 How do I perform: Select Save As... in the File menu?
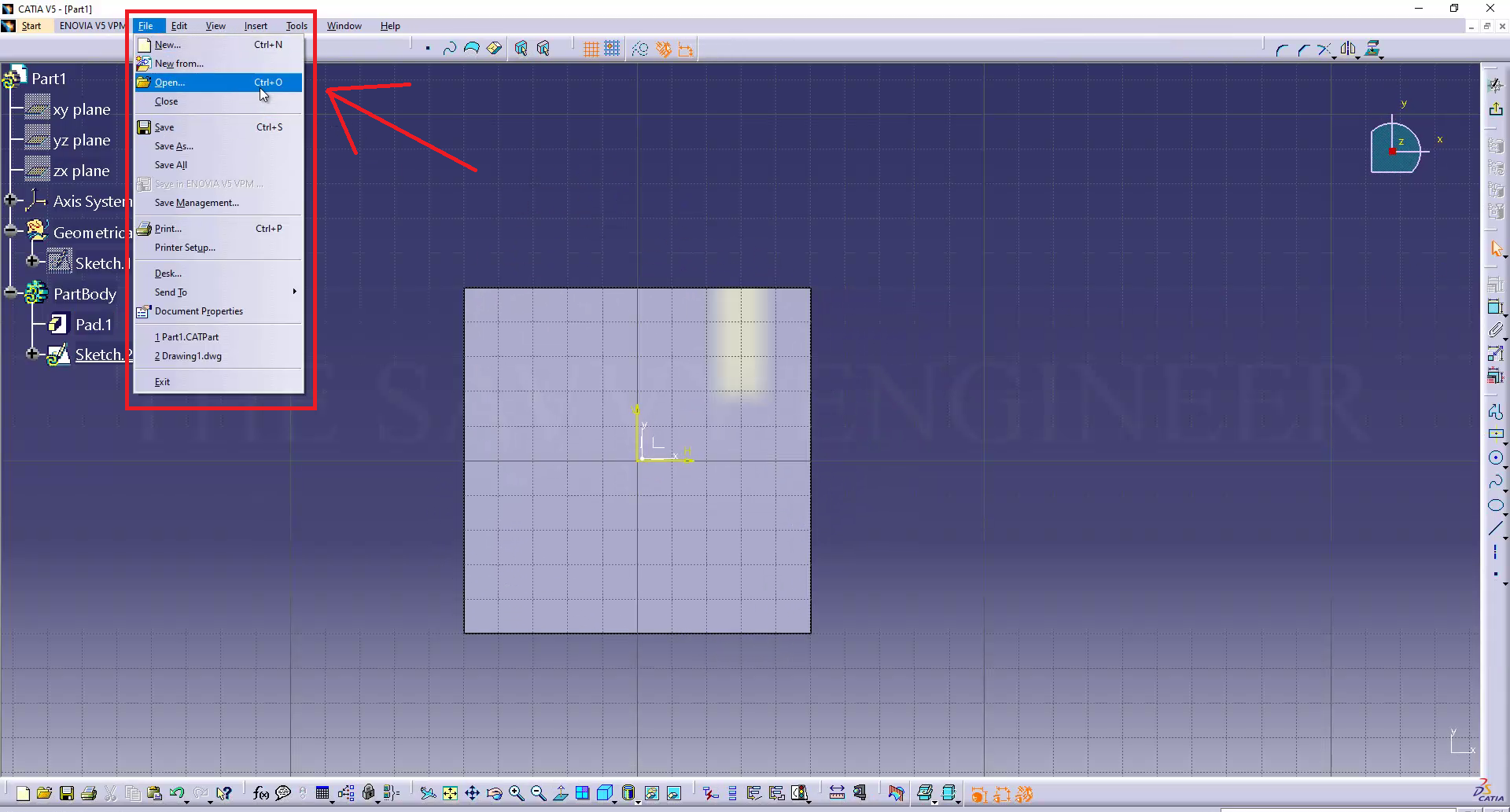[174, 146]
